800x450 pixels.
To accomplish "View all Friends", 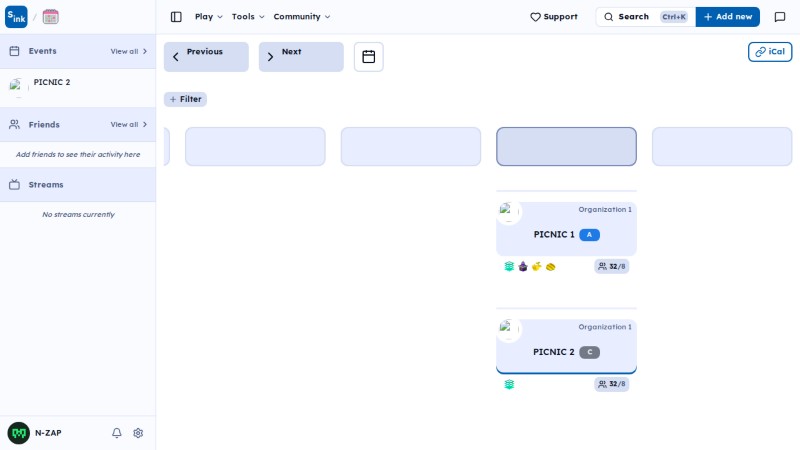I will pos(129,124).
